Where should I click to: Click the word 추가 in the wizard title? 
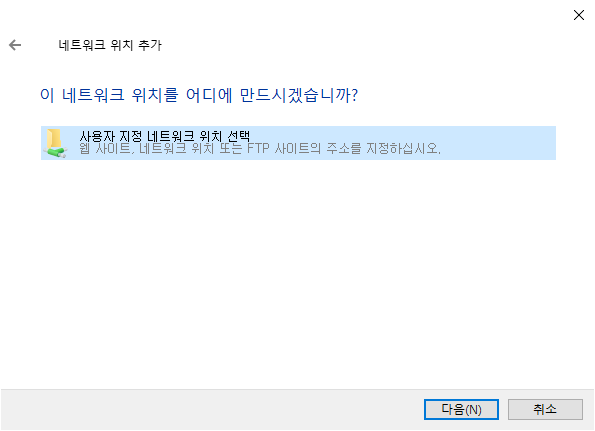click(x=150, y=45)
